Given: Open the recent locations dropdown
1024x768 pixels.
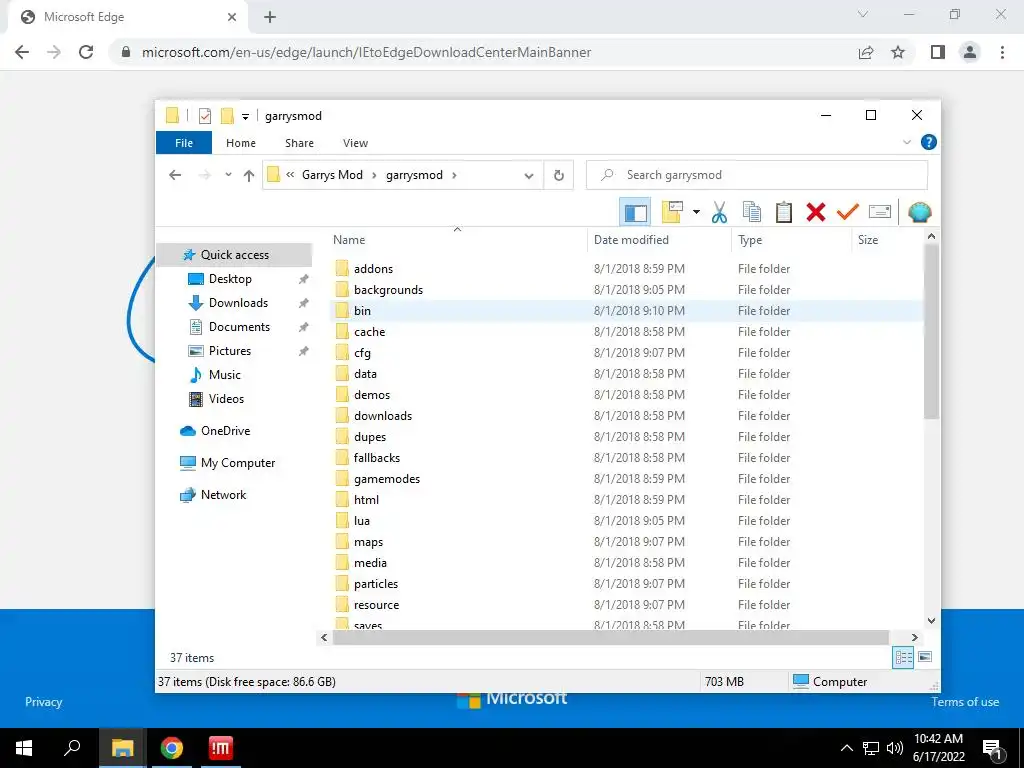Looking at the screenshot, I should [x=228, y=175].
